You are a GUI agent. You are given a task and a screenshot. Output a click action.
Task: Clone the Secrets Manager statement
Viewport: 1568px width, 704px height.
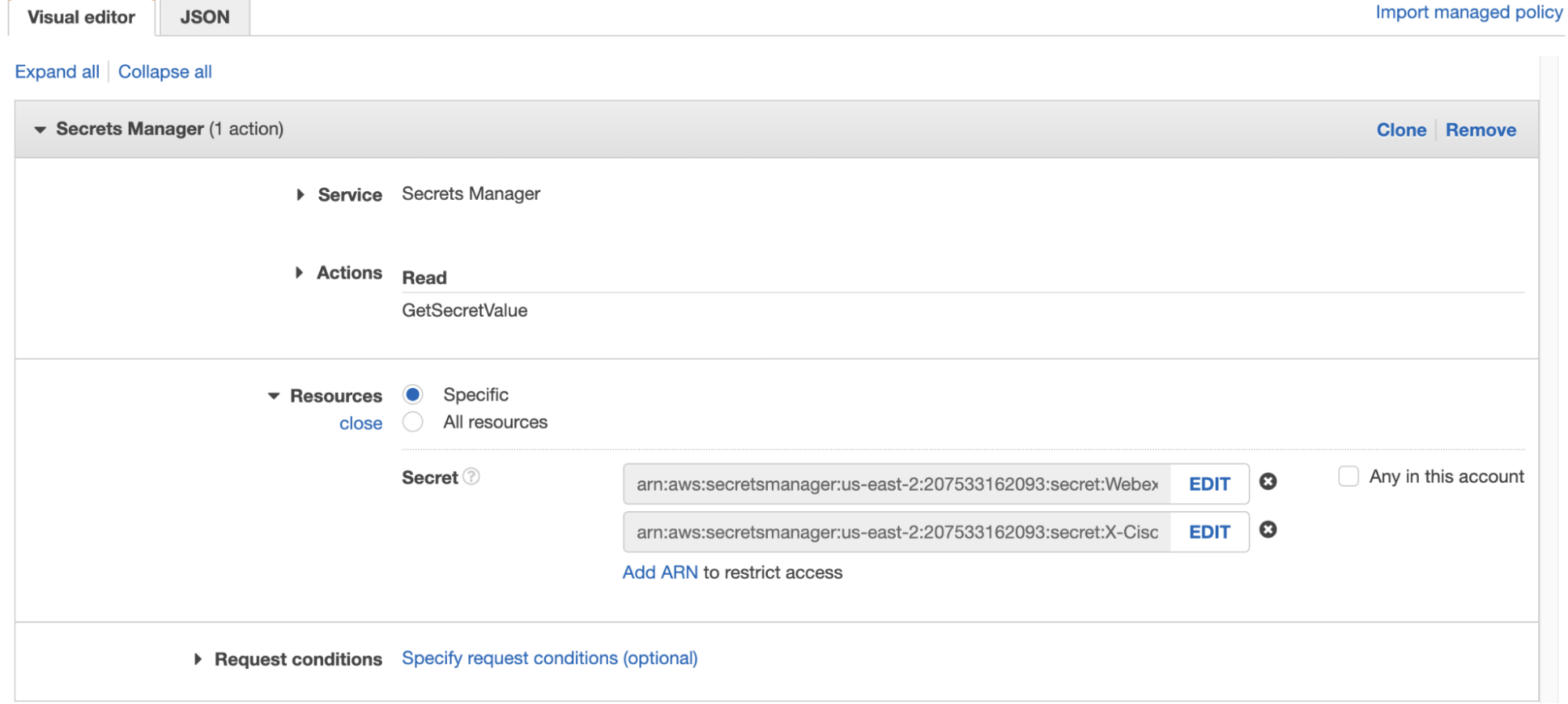pyautogui.click(x=1401, y=130)
